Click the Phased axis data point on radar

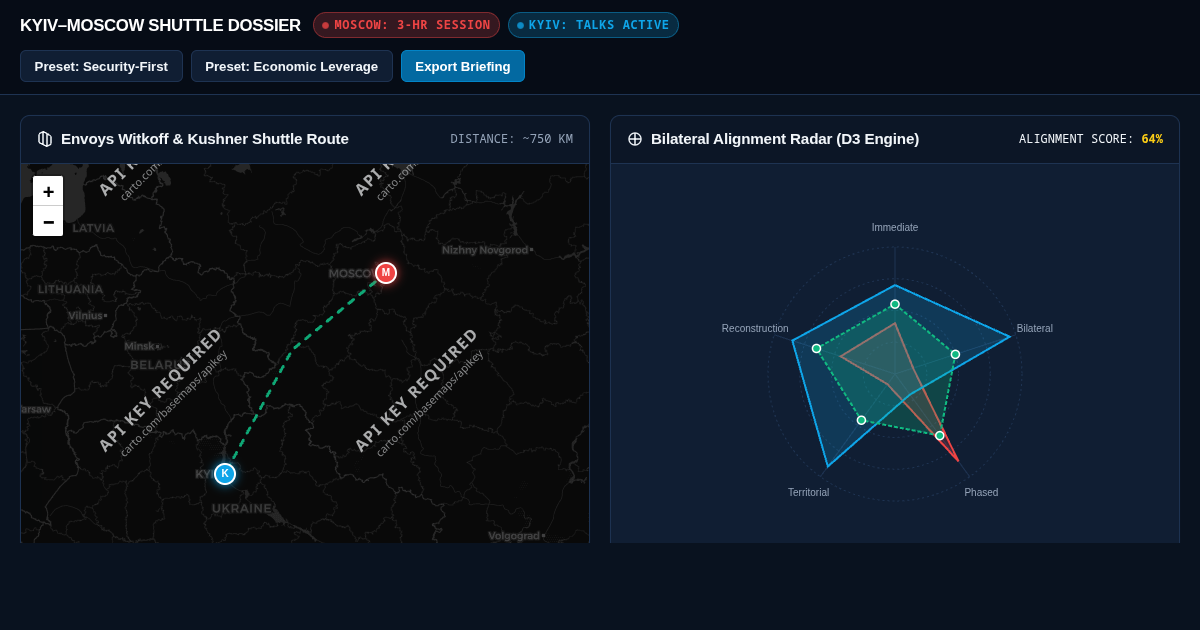point(940,435)
